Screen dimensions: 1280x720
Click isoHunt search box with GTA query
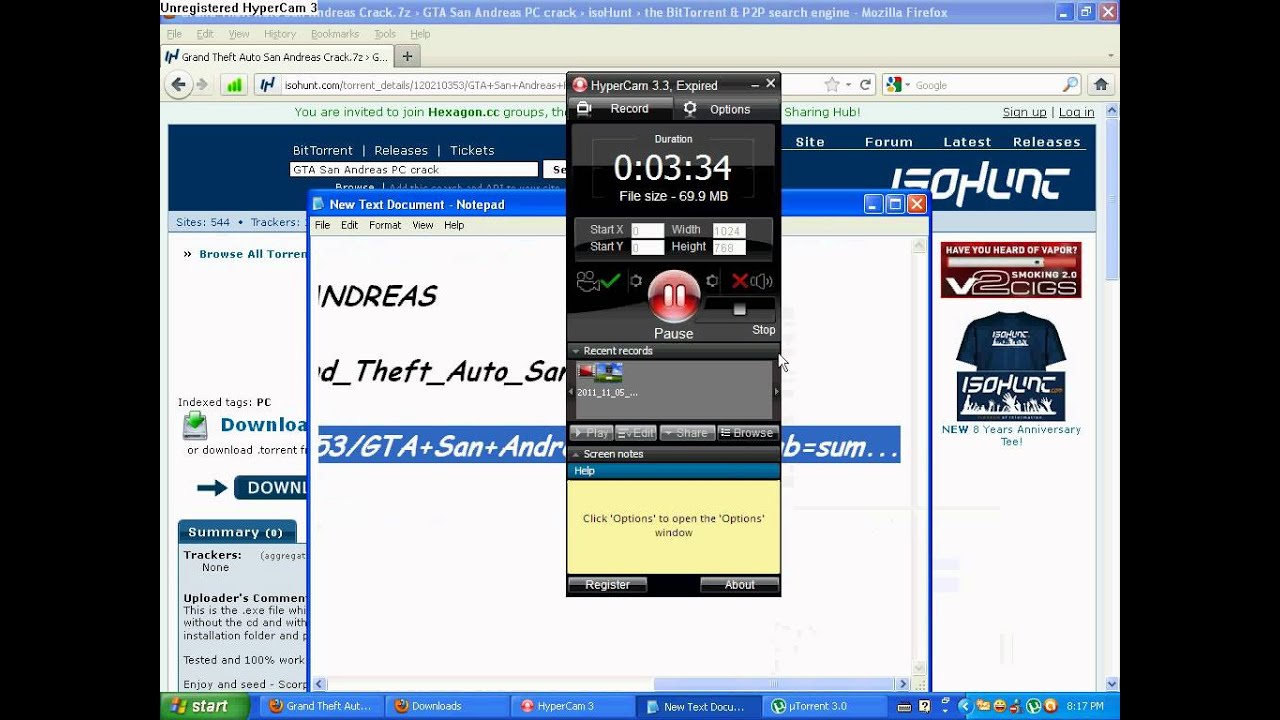(414, 170)
